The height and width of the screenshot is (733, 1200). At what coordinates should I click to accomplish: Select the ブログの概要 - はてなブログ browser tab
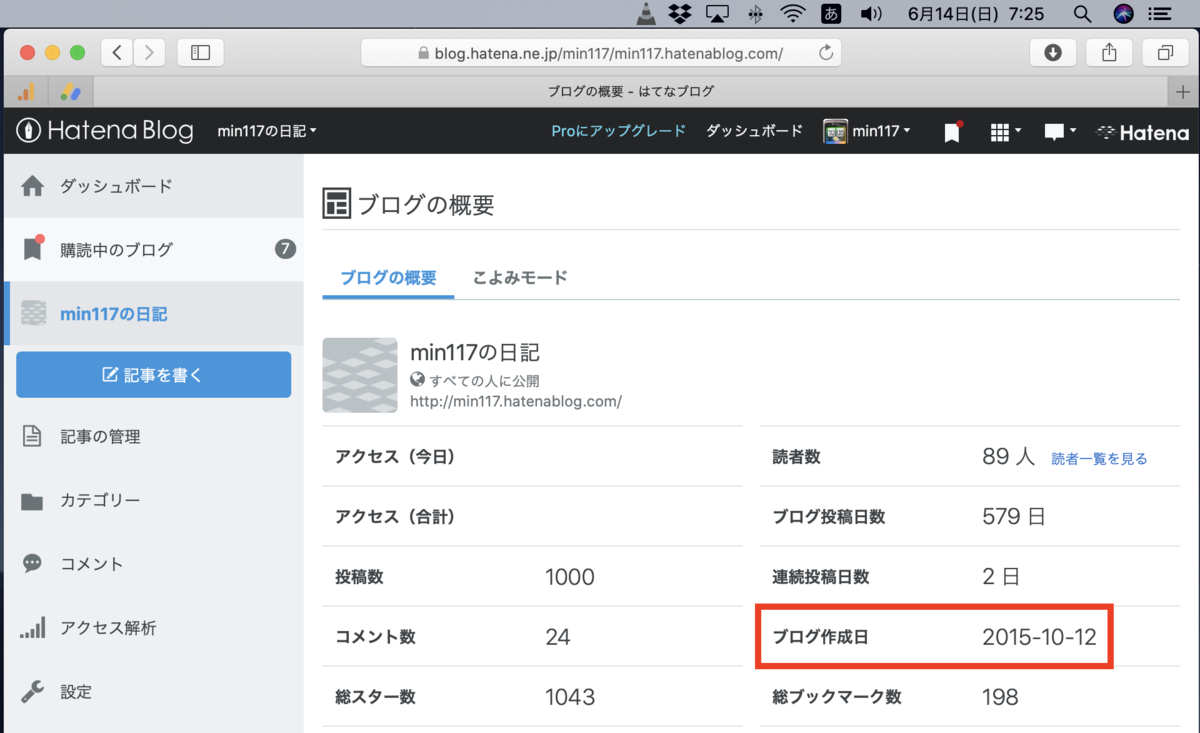coord(631,92)
